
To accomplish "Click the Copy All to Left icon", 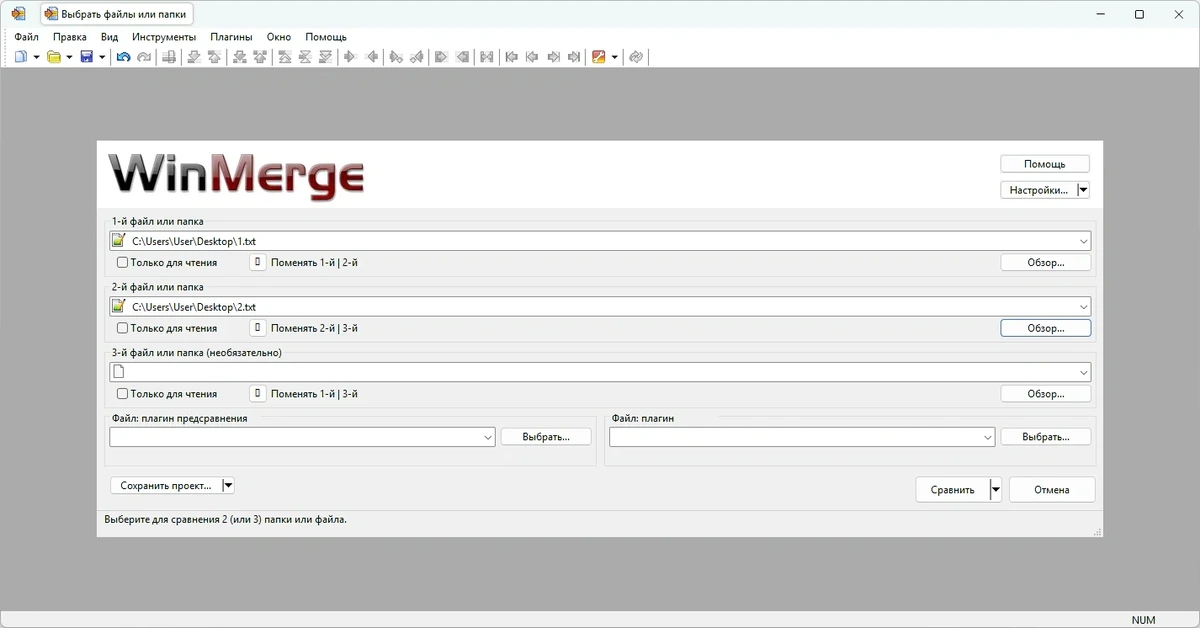I will tap(462, 57).
